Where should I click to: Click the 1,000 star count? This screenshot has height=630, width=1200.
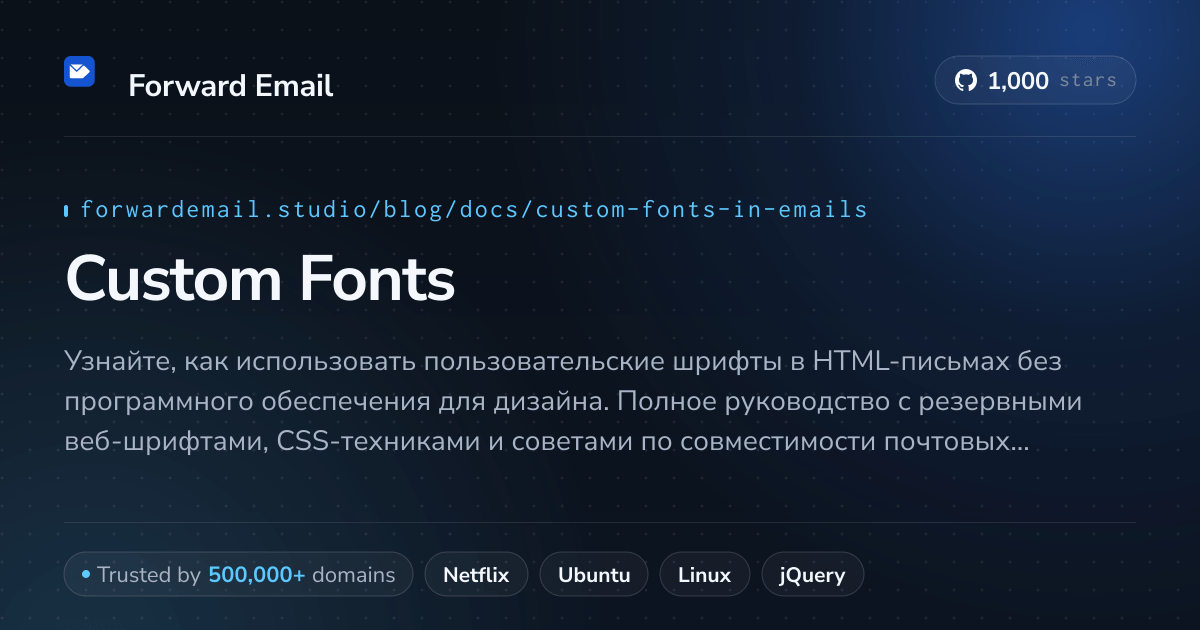click(x=1018, y=81)
